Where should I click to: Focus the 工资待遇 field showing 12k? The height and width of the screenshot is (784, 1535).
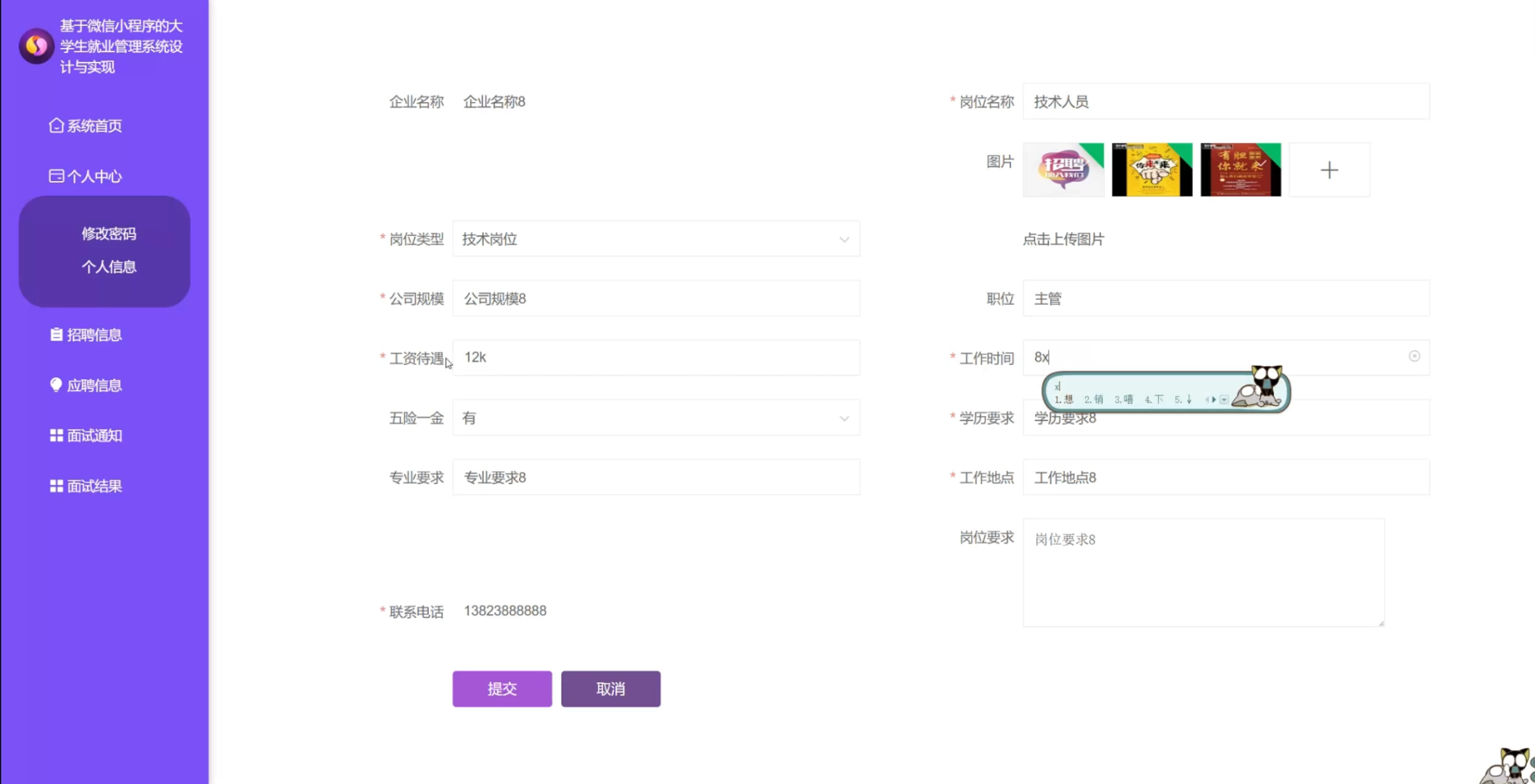[x=656, y=357]
